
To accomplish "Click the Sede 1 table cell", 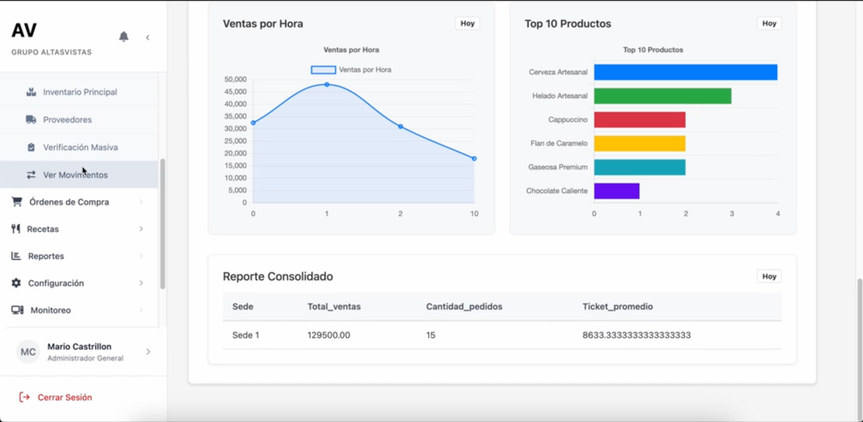I will pyautogui.click(x=245, y=335).
